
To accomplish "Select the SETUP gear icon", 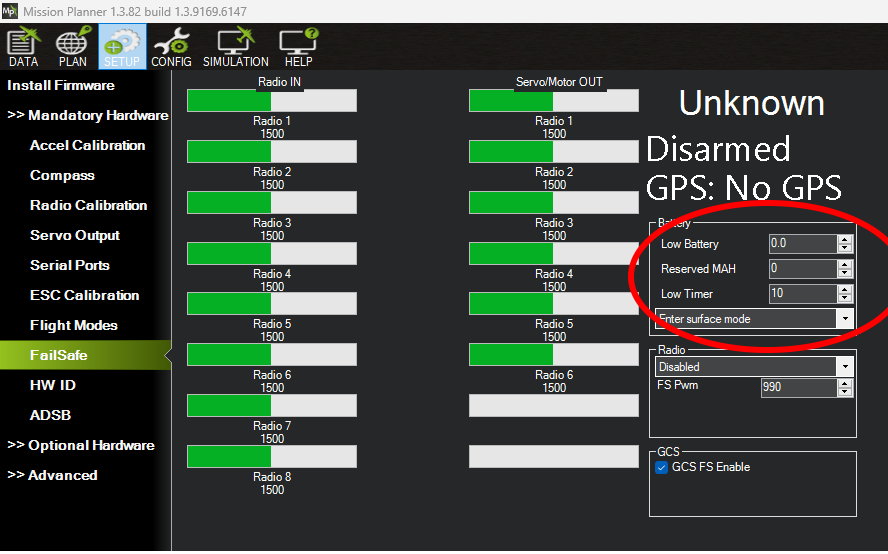I will (x=122, y=46).
